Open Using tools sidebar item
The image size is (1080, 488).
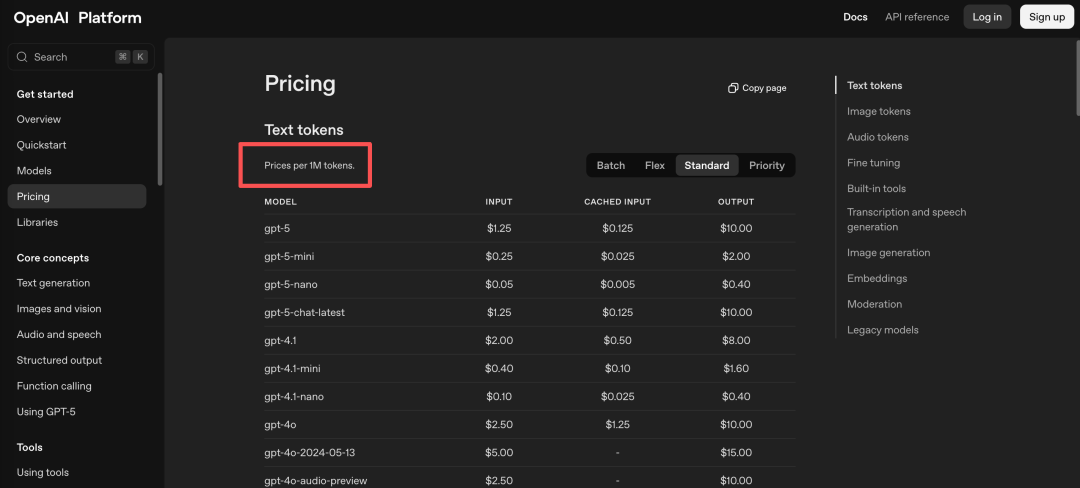43,472
